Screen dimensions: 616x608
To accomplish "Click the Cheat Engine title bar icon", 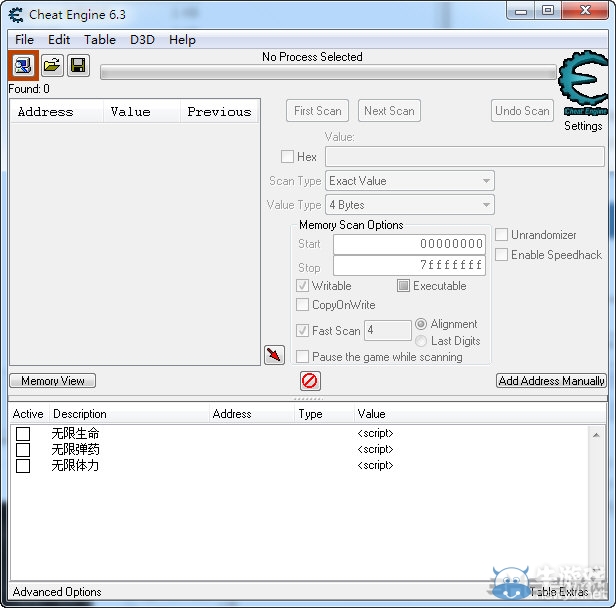I will coord(16,15).
